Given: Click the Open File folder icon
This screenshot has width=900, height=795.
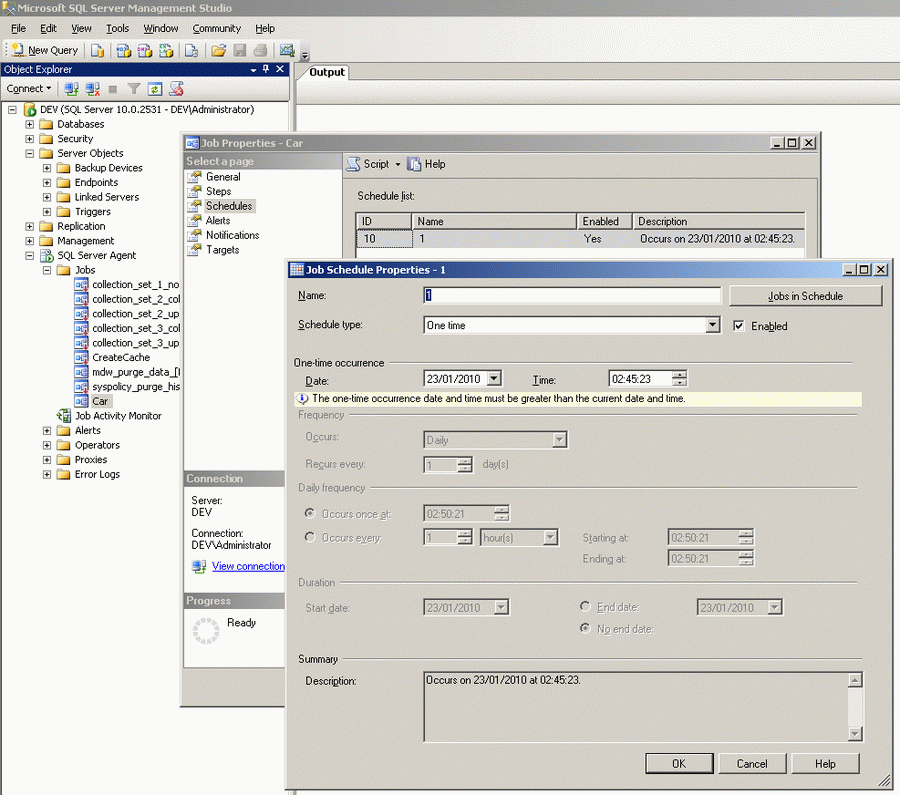Looking at the screenshot, I should point(217,50).
